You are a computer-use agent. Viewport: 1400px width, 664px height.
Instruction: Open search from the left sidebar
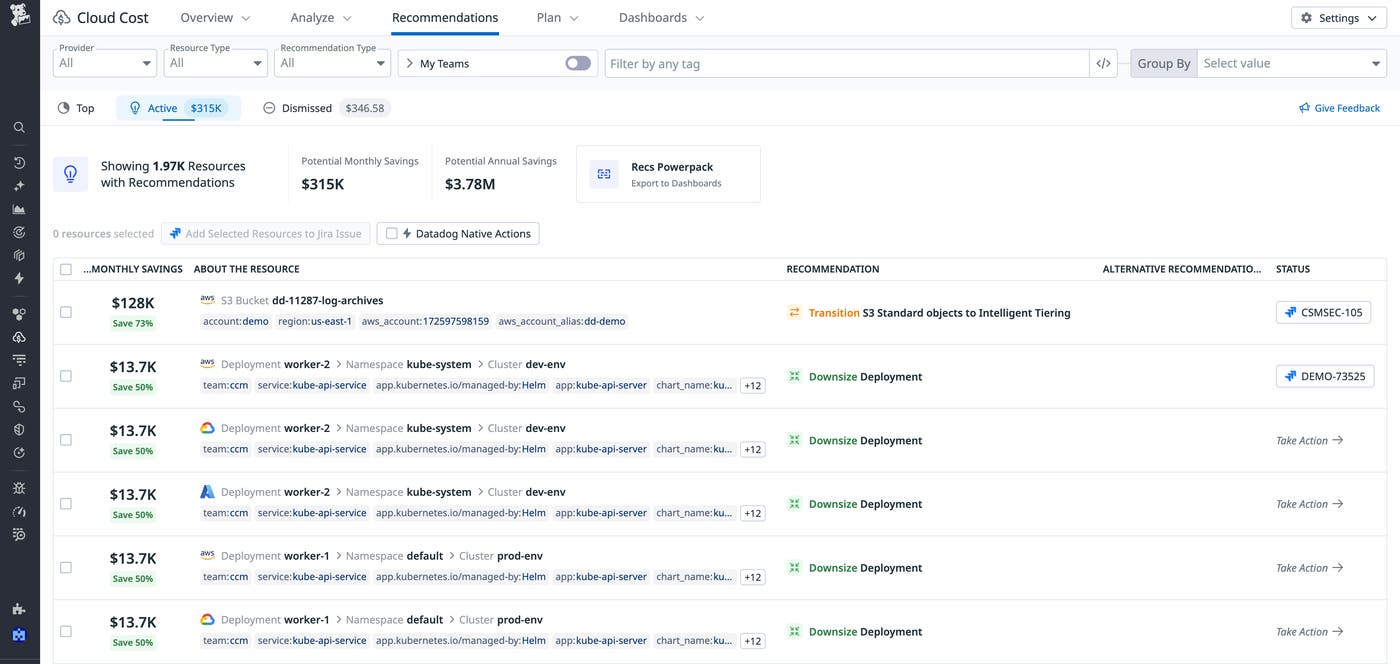16,126
